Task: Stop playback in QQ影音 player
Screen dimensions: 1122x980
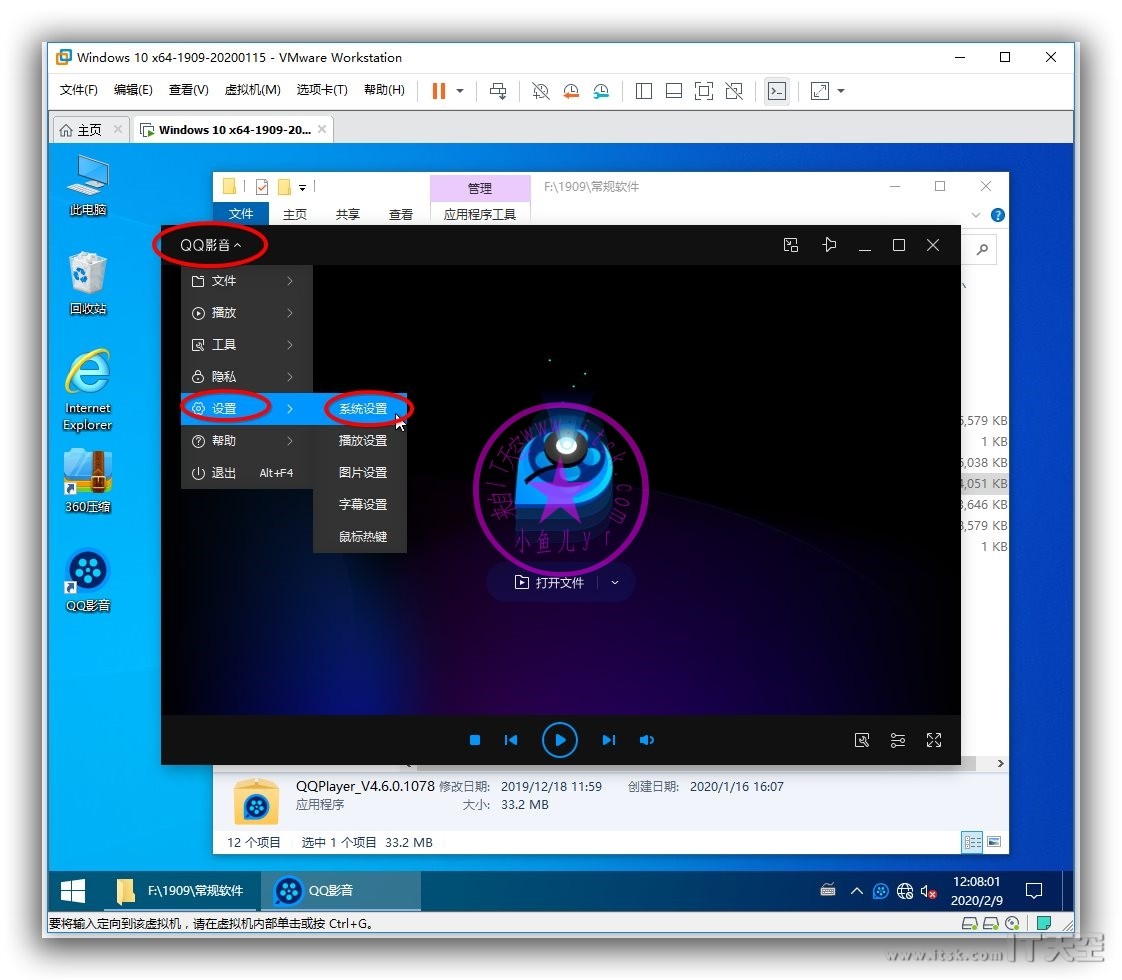Action: [x=474, y=740]
